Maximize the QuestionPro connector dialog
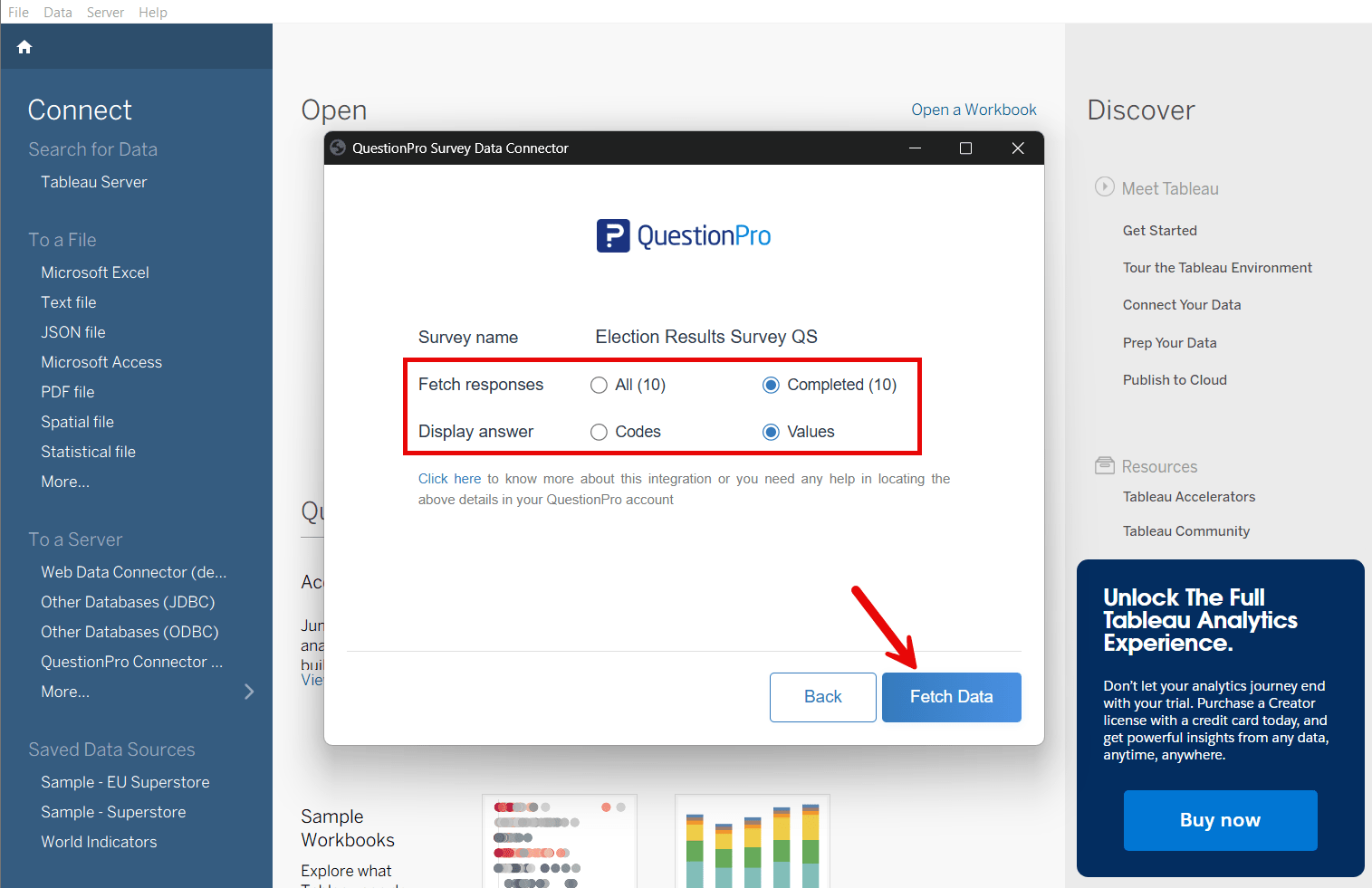This screenshot has width=1372, height=888. (966, 148)
